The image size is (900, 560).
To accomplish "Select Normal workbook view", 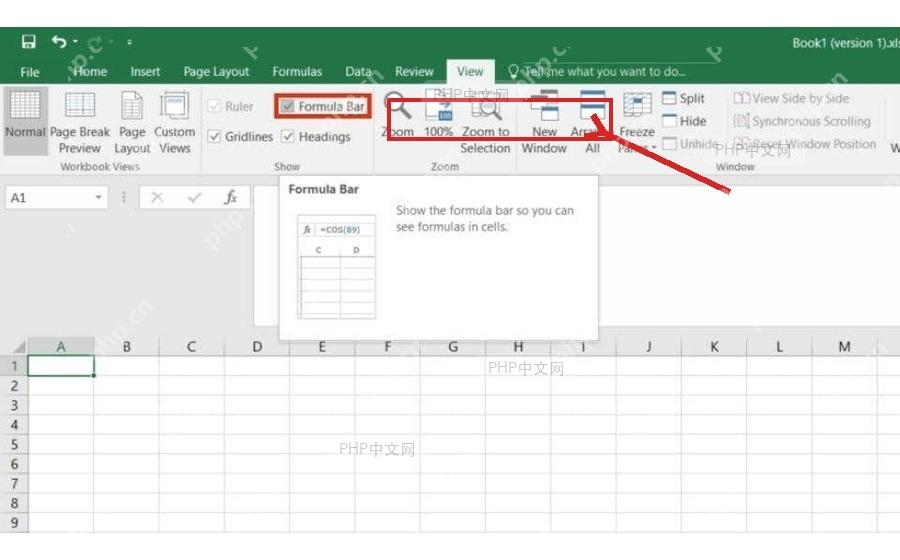I will [25, 120].
